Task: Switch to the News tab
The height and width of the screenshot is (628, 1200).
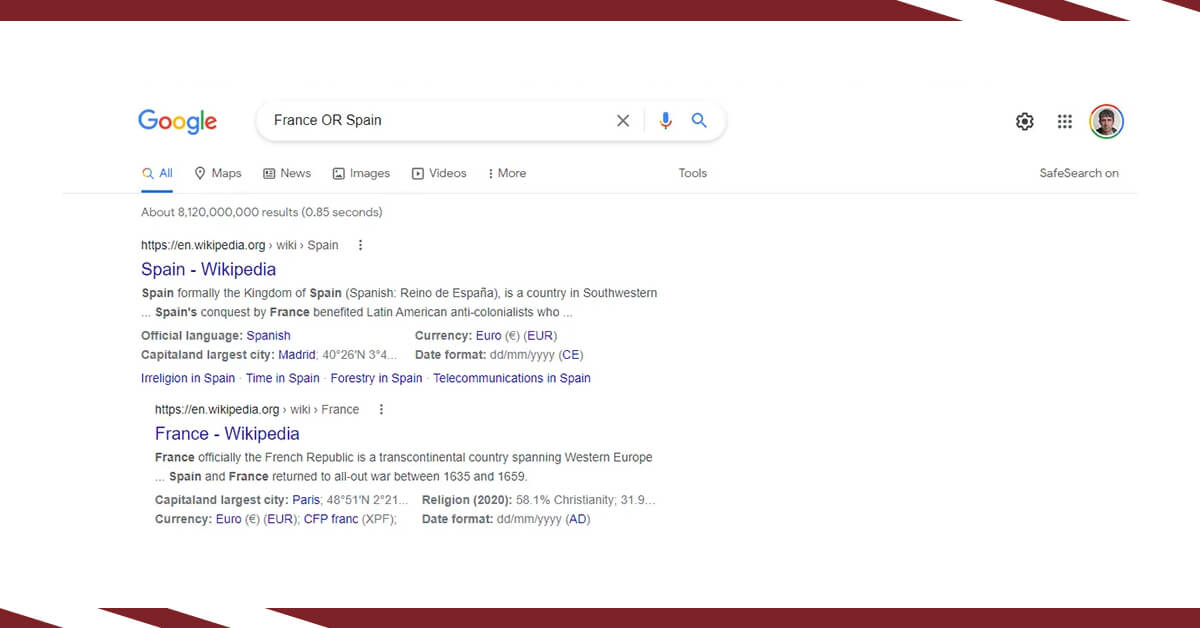Action: [x=287, y=173]
